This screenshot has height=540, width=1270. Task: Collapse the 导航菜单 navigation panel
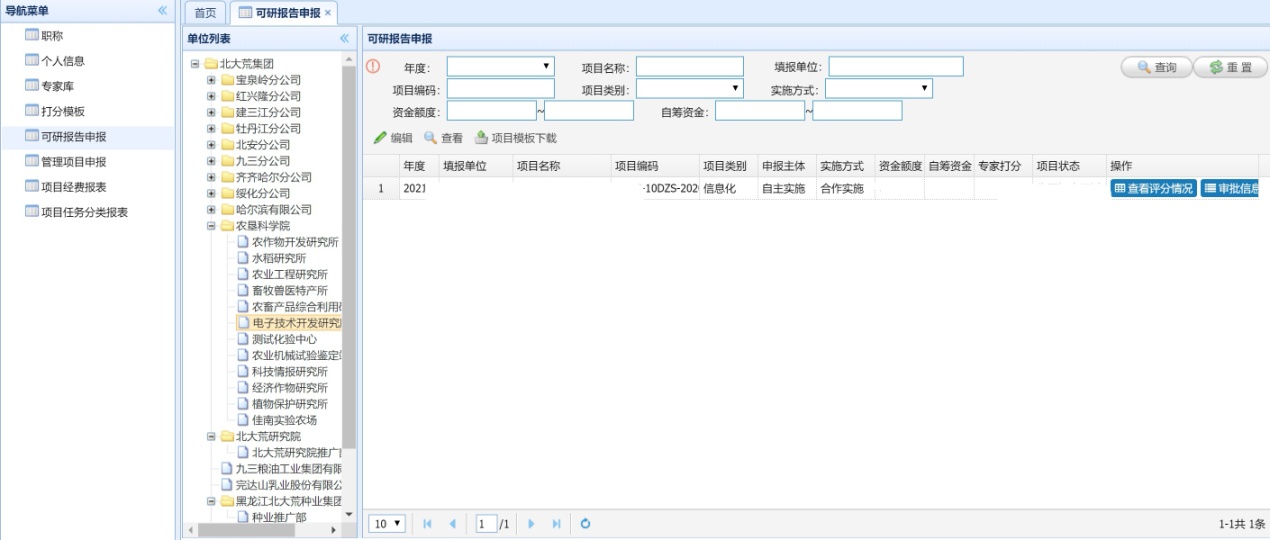click(162, 10)
